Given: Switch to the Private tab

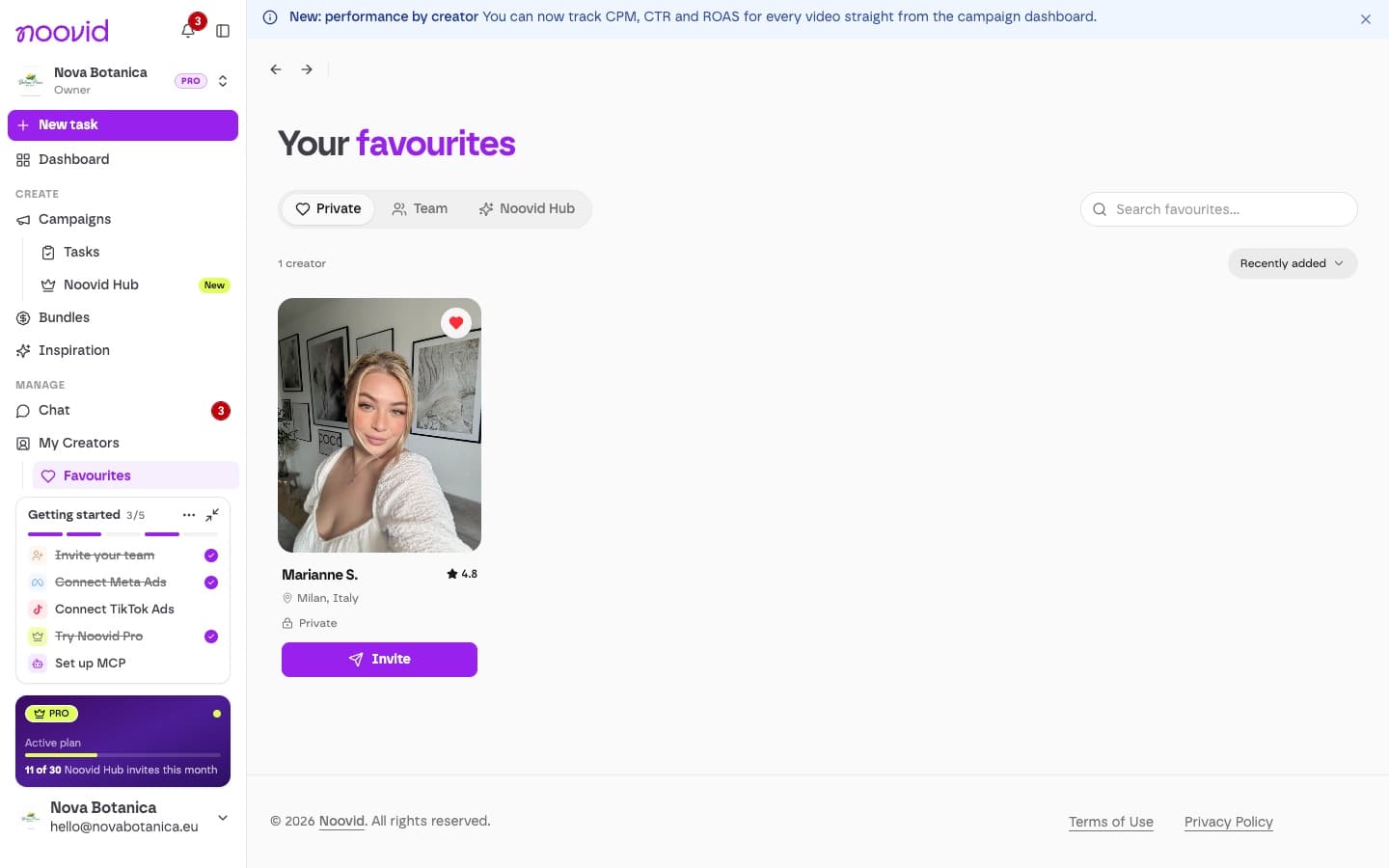Looking at the screenshot, I should [328, 209].
